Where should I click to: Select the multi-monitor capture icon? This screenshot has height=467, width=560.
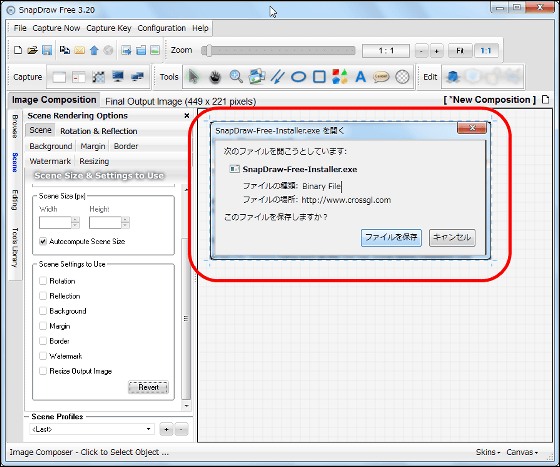pos(138,76)
